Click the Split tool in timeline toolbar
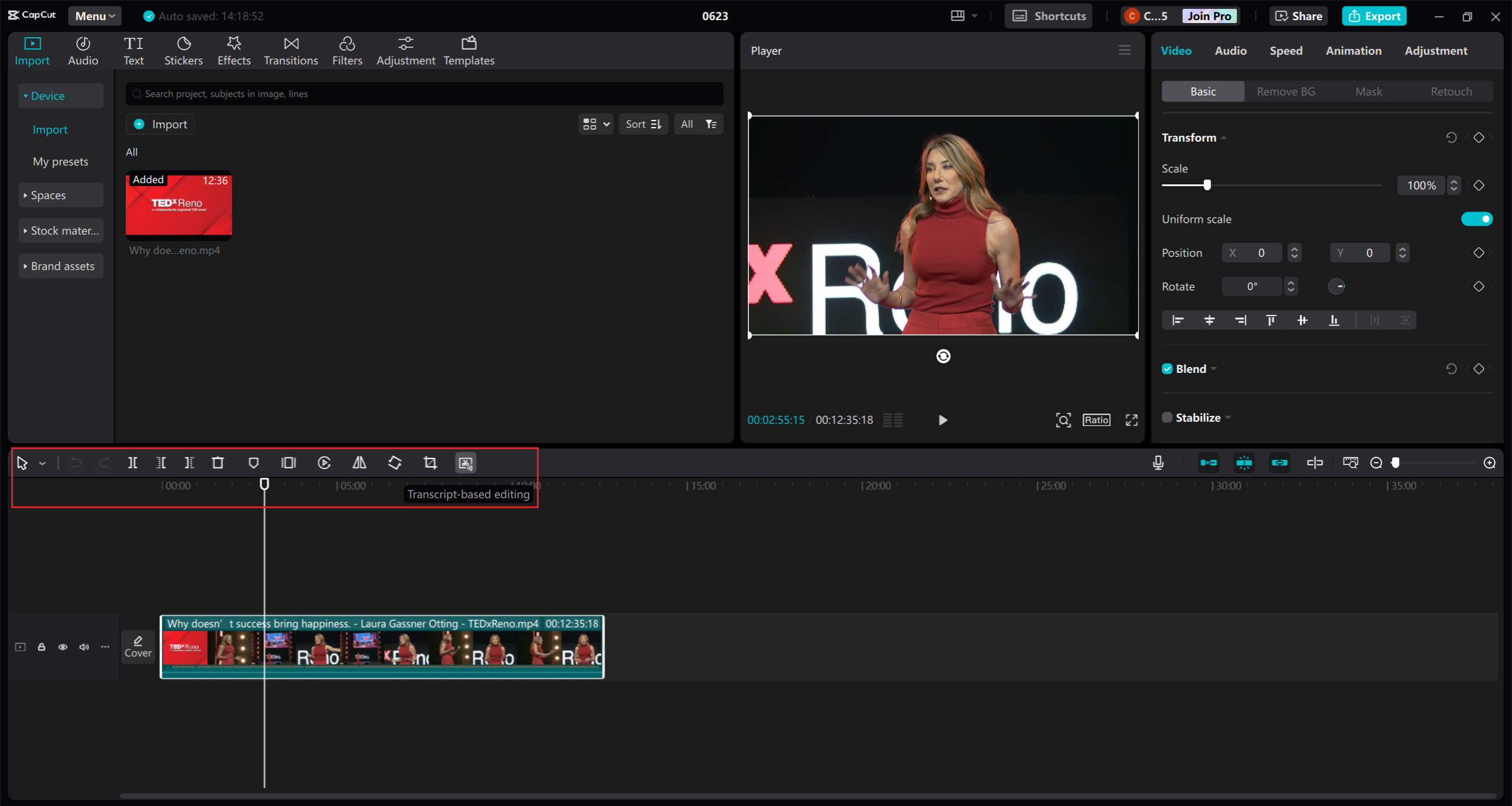The image size is (1512, 806). 133,463
